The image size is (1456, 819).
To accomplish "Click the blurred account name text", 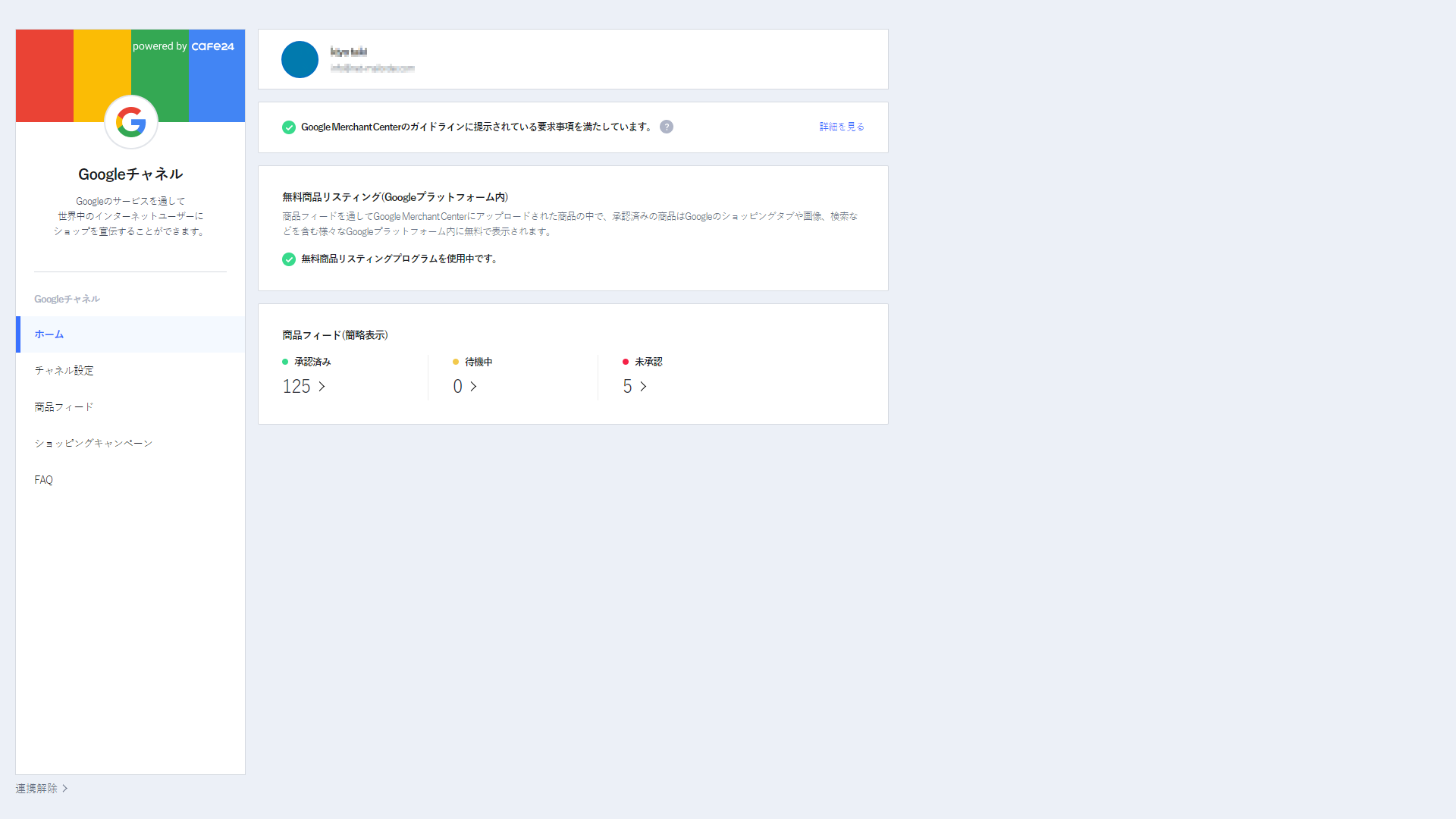I will pos(349,52).
